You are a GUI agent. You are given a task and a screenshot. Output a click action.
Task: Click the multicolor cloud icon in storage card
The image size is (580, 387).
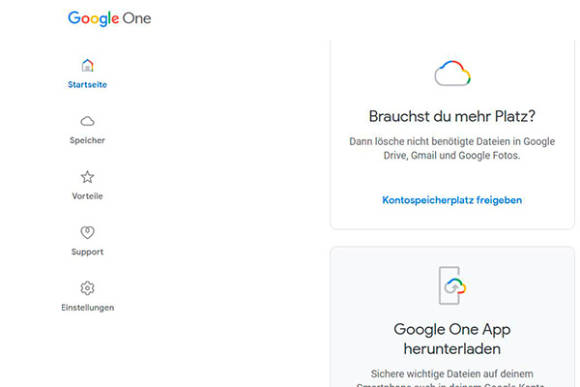point(452,73)
